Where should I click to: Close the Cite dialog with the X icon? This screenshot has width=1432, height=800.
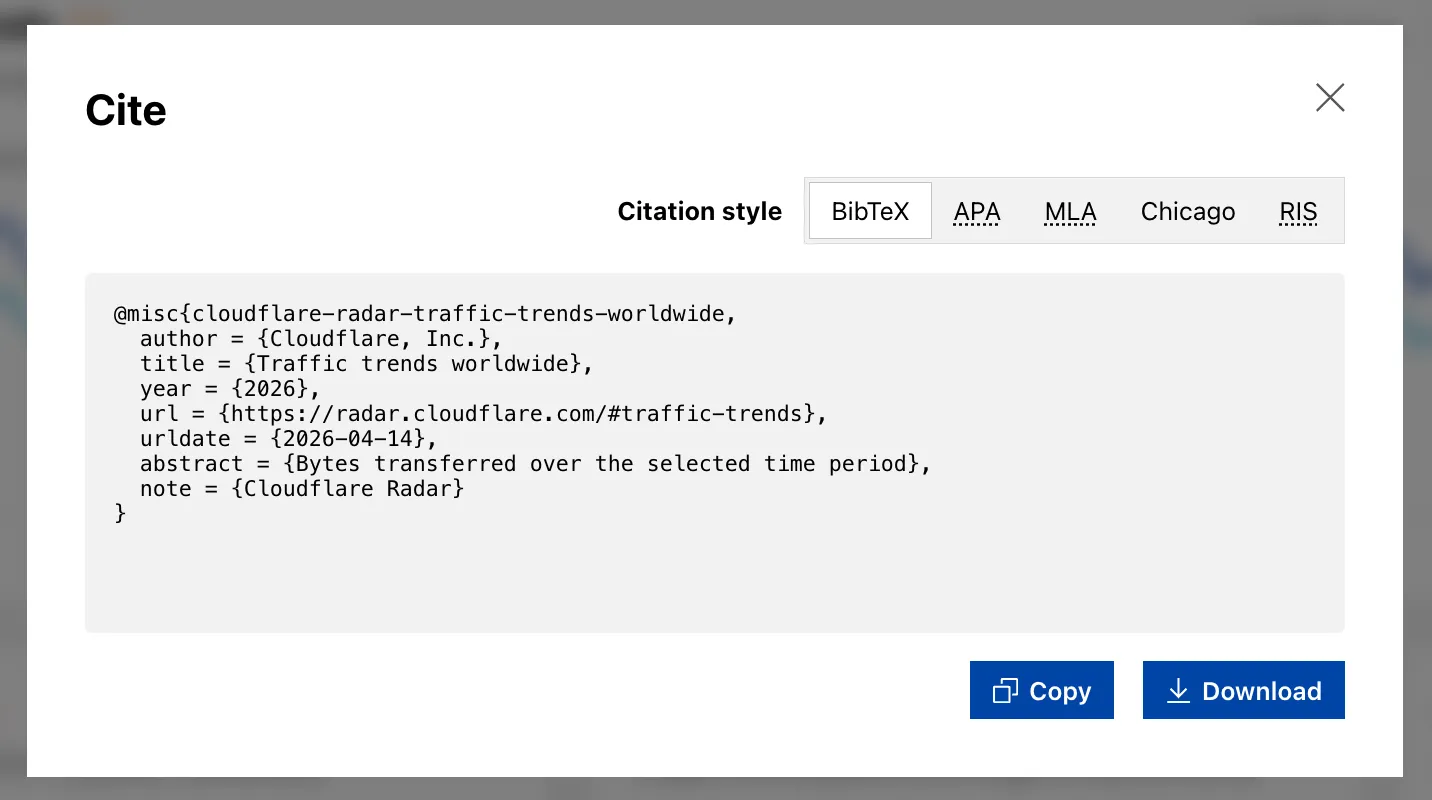(1330, 97)
